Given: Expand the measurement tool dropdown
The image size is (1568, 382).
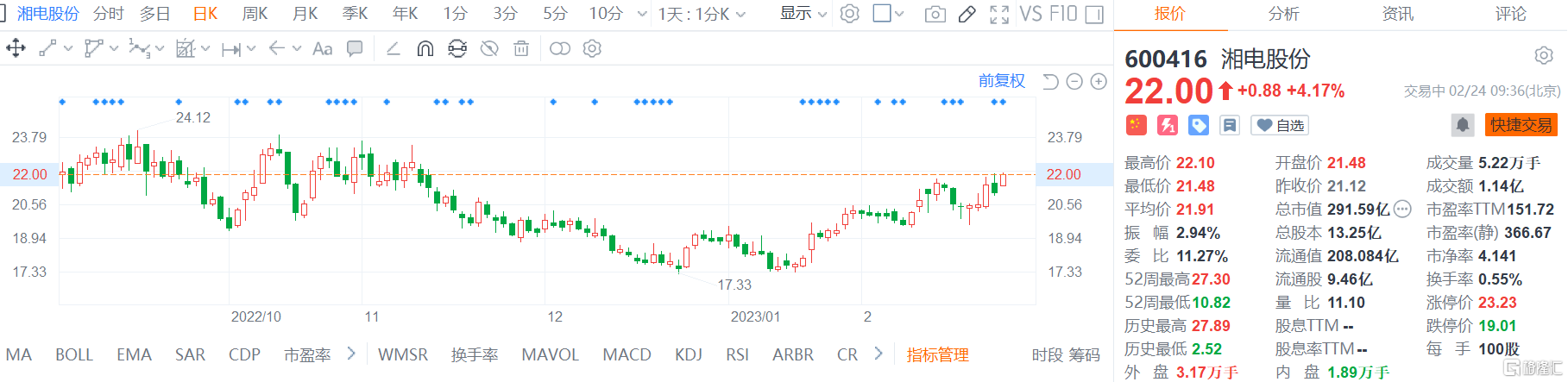Looking at the screenshot, I should pyautogui.click(x=205, y=49).
